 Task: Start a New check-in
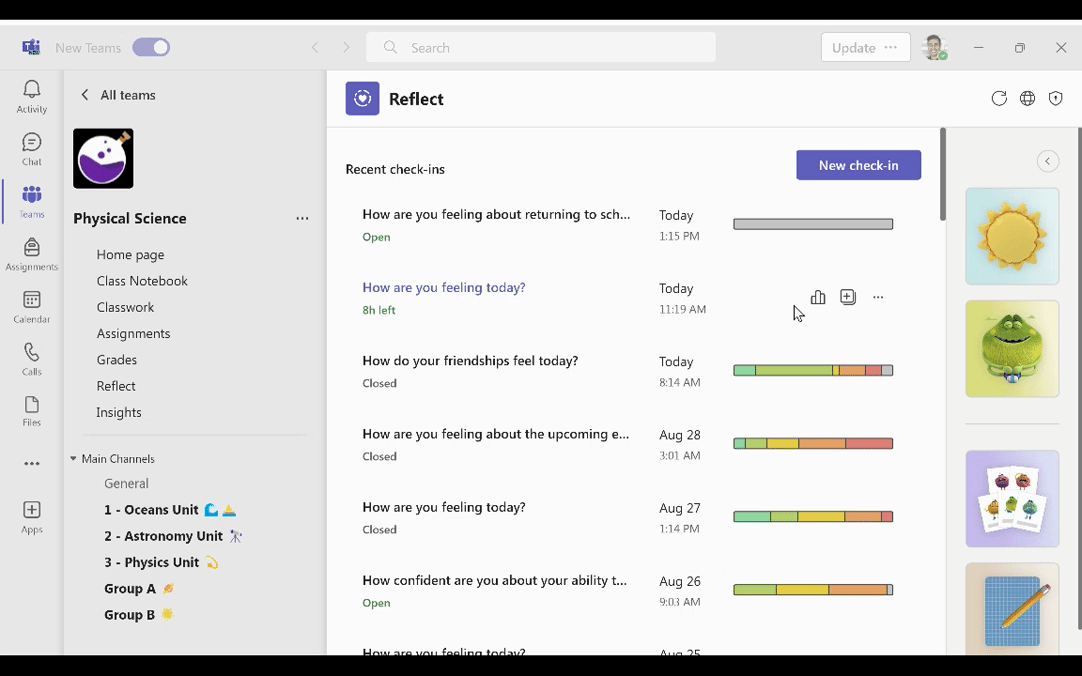click(858, 165)
